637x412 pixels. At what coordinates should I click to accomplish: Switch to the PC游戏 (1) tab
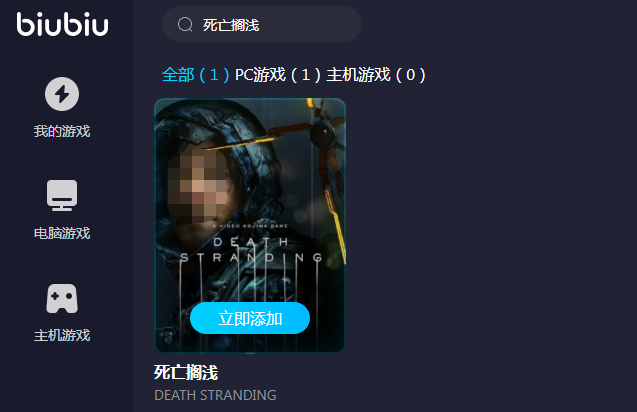coord(278,75)
